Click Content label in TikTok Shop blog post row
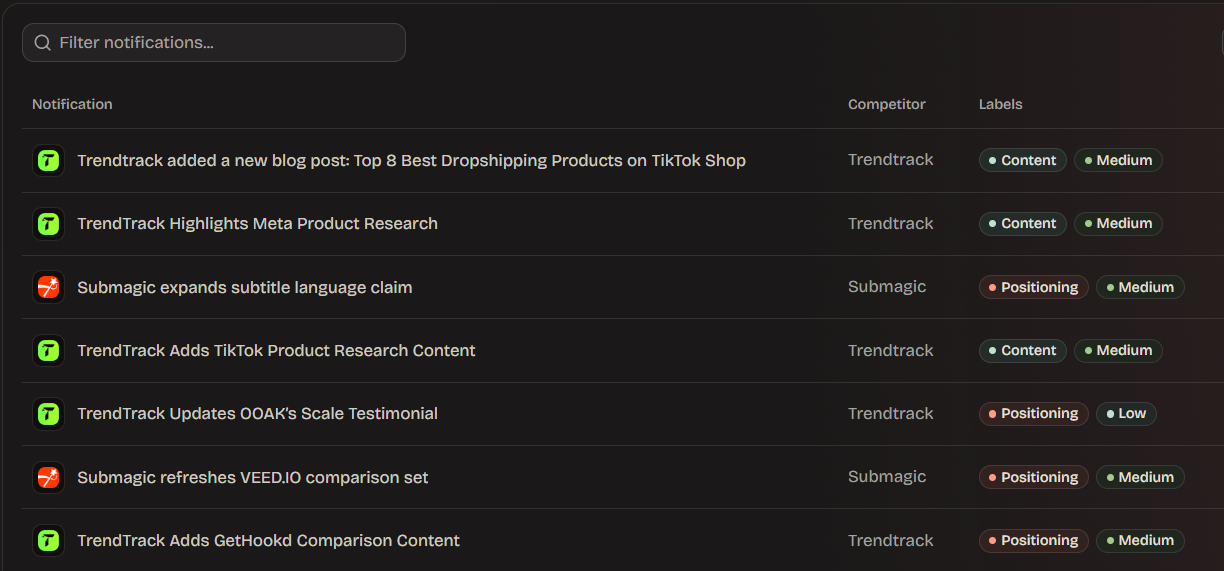The height and width of the screenshot is (571, 1224). click(x=1023, y=160)
